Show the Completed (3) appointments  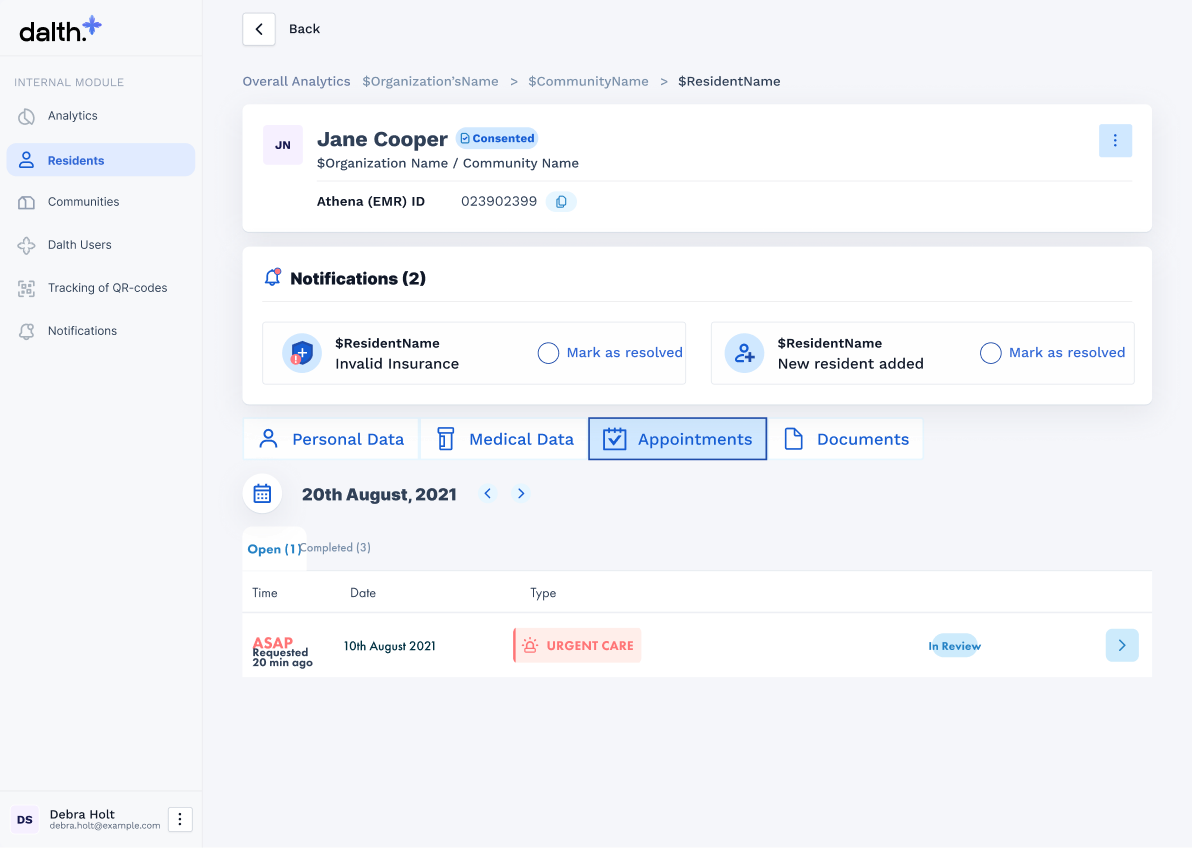point(338,548)
